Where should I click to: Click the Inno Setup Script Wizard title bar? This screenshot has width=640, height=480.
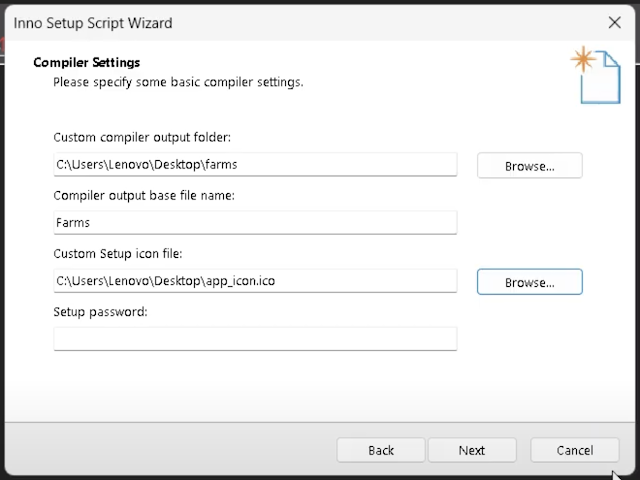pos(300,22)
